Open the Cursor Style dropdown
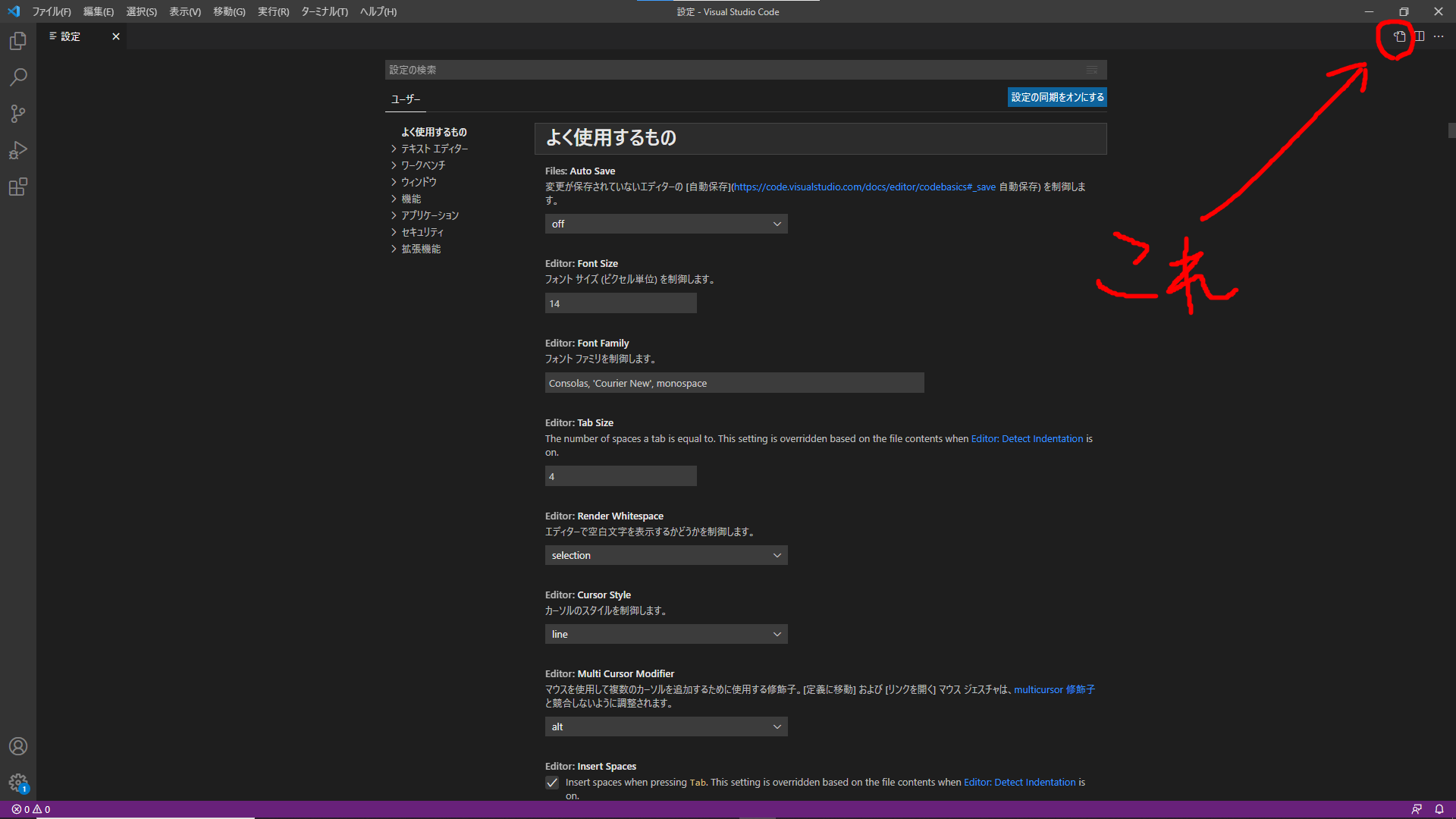This screenshot has width=1456, height=819. [x=666, y=634]
